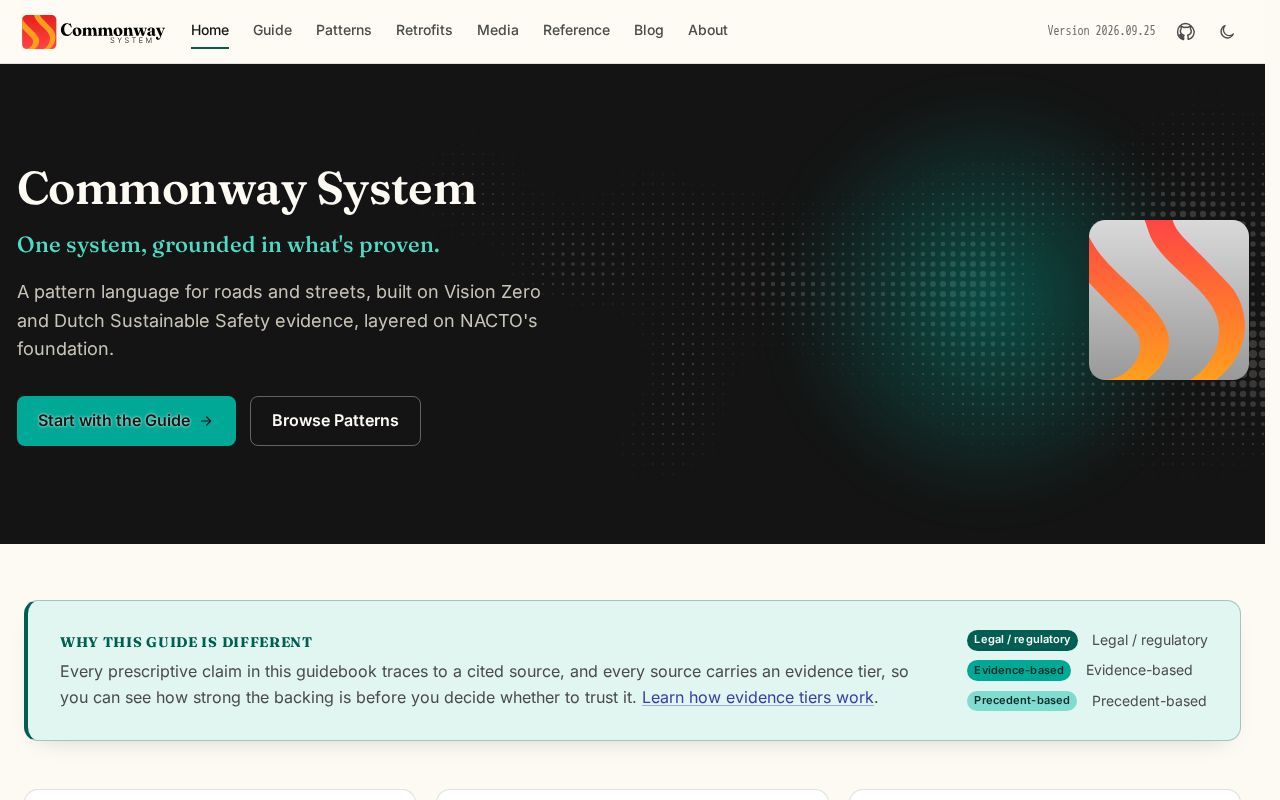Click the Commonway System hero heading
This screenshot has height=800, width=1280.
(x=247, y=189)
